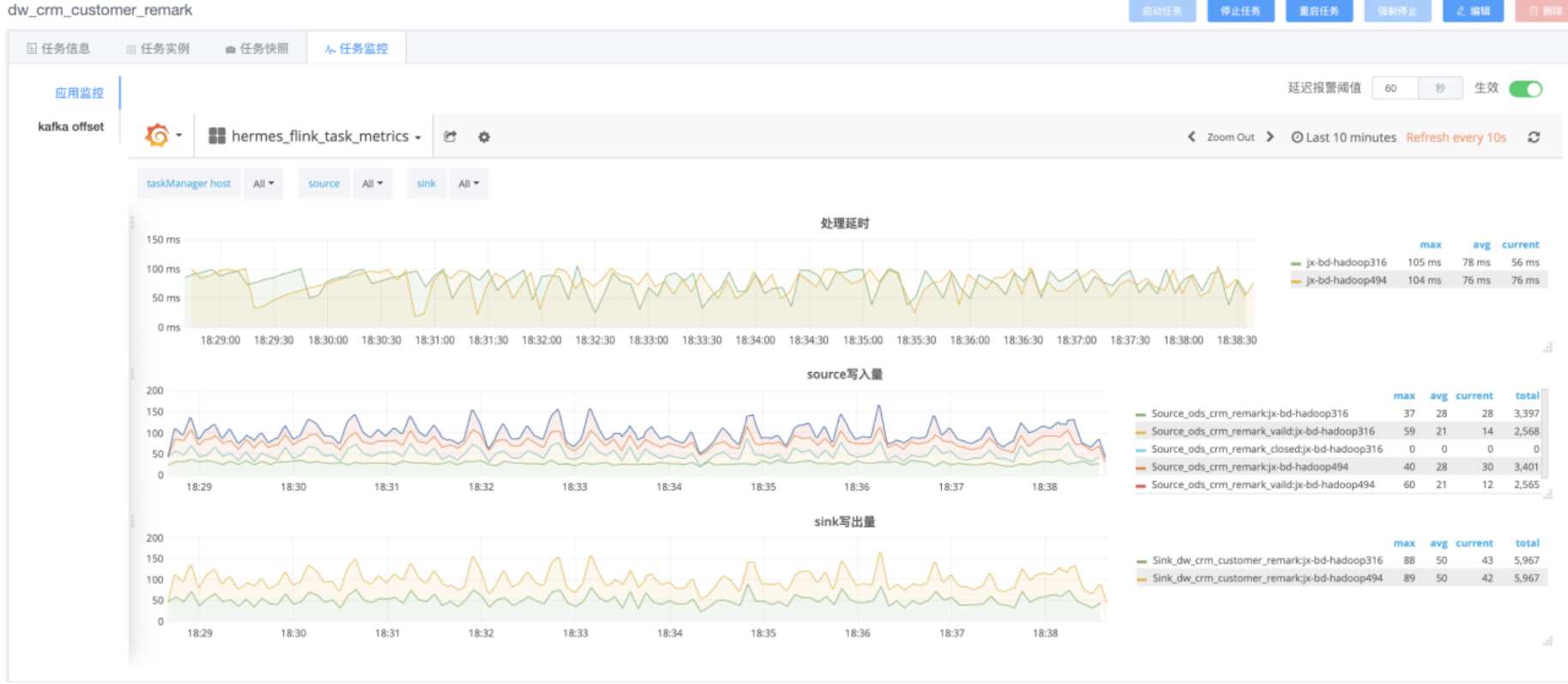Open dashboard settings gear icon
Image resolution: width=1568 pixels, height=684 pixels.
tap(484, 136)
